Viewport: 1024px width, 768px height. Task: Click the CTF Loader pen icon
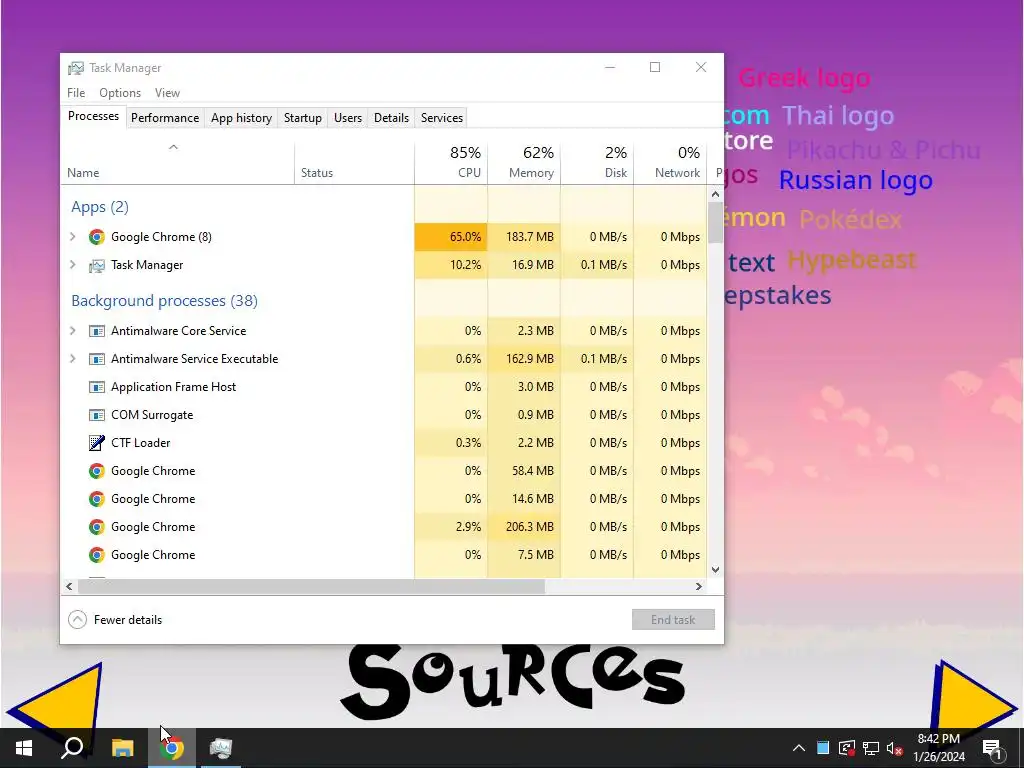click(97, 443)
